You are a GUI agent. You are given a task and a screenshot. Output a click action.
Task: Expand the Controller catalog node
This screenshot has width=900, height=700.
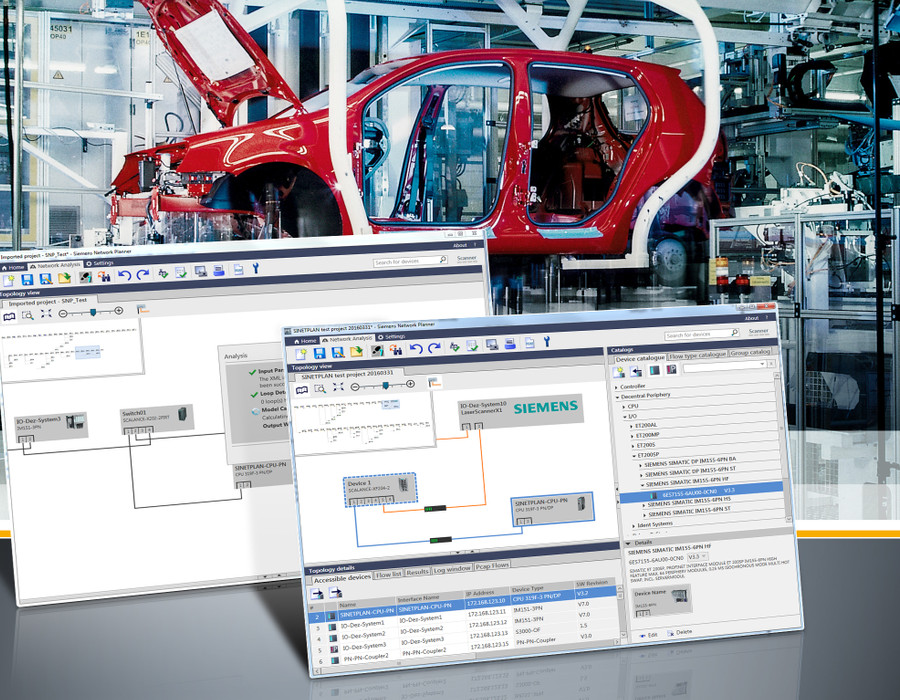coord(615,386)
